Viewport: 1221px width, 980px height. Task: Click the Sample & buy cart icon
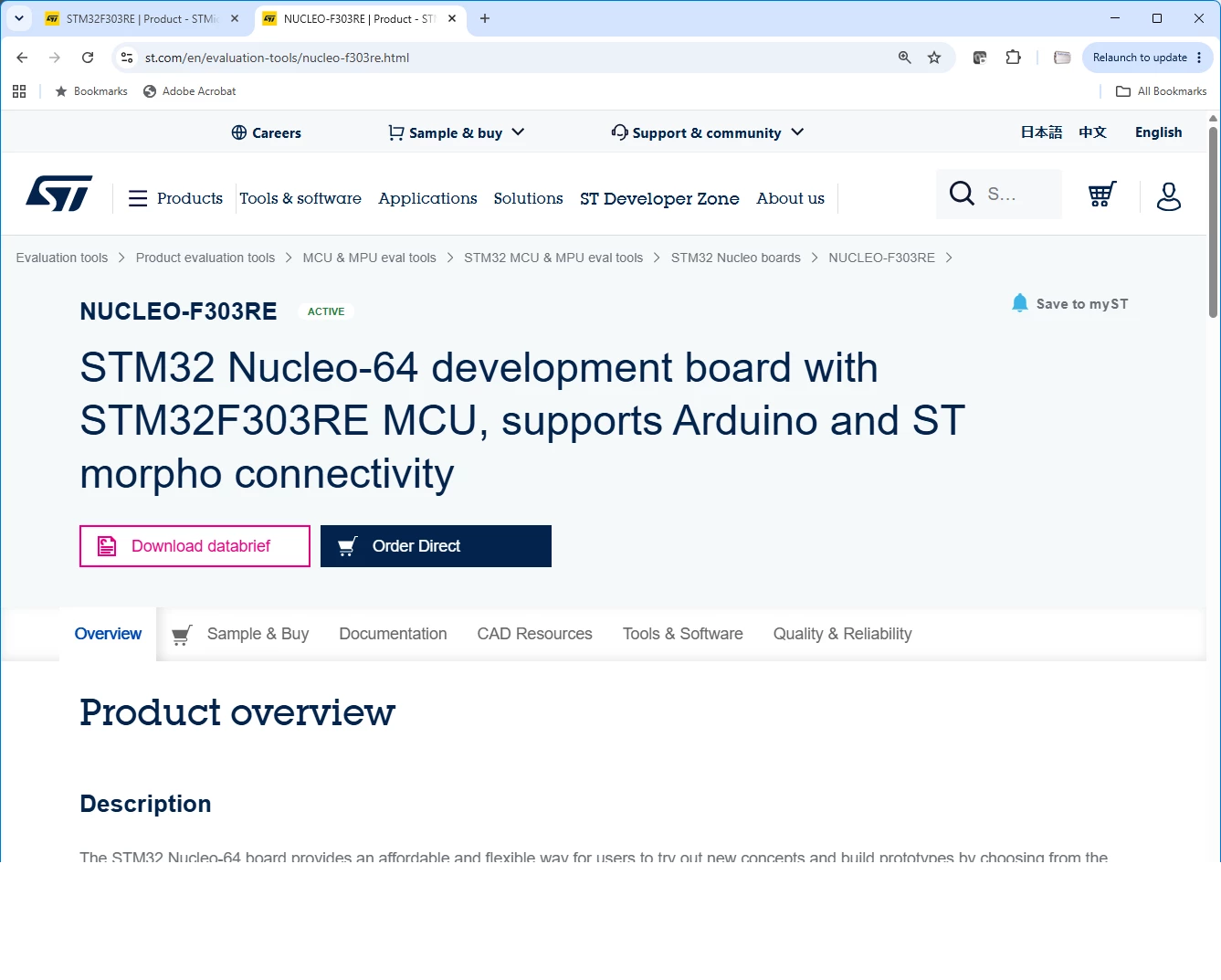click(x=396, y=132)
